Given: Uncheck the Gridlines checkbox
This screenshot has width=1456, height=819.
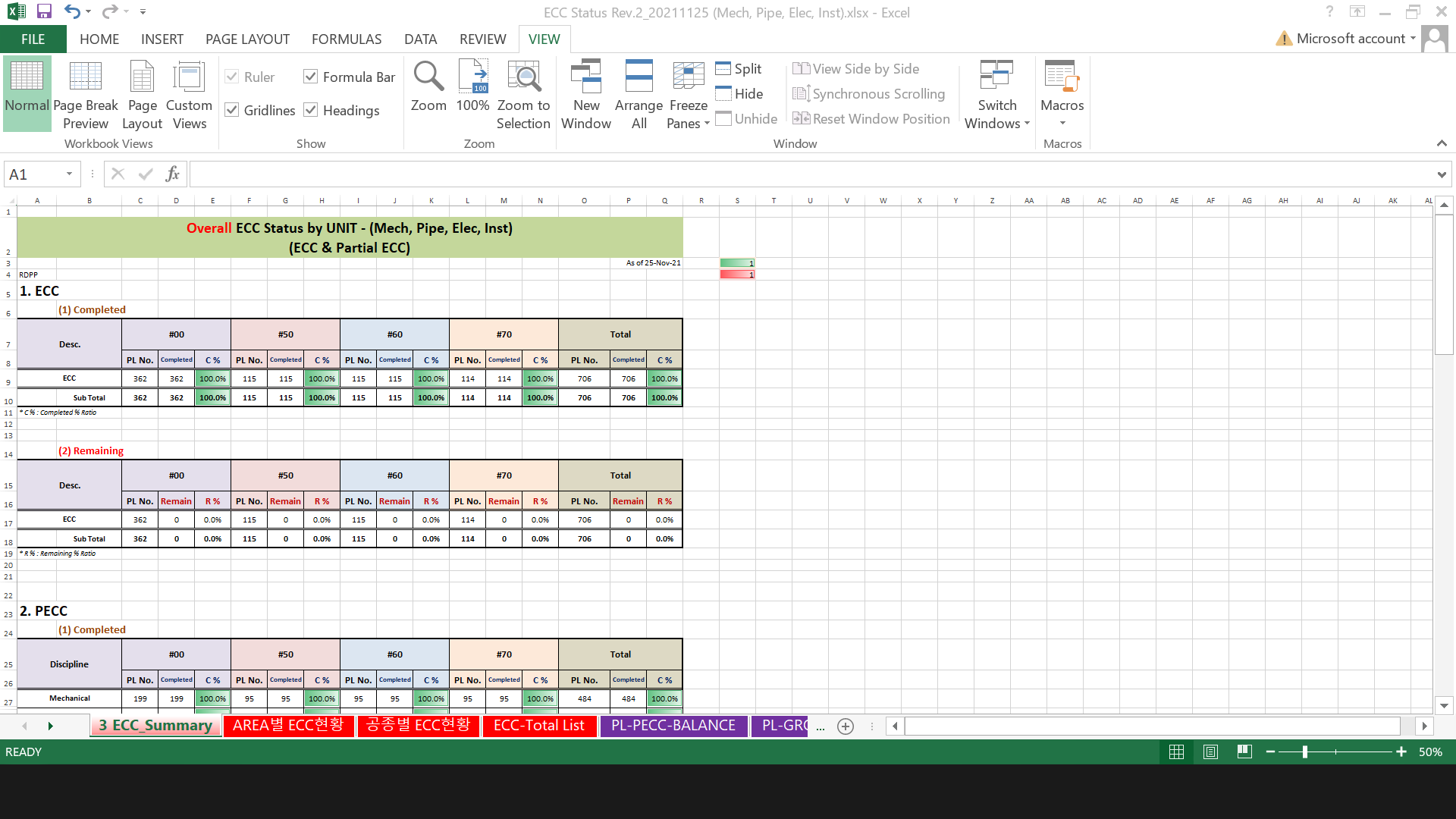Looking at the screenshot, I should 233,110.
